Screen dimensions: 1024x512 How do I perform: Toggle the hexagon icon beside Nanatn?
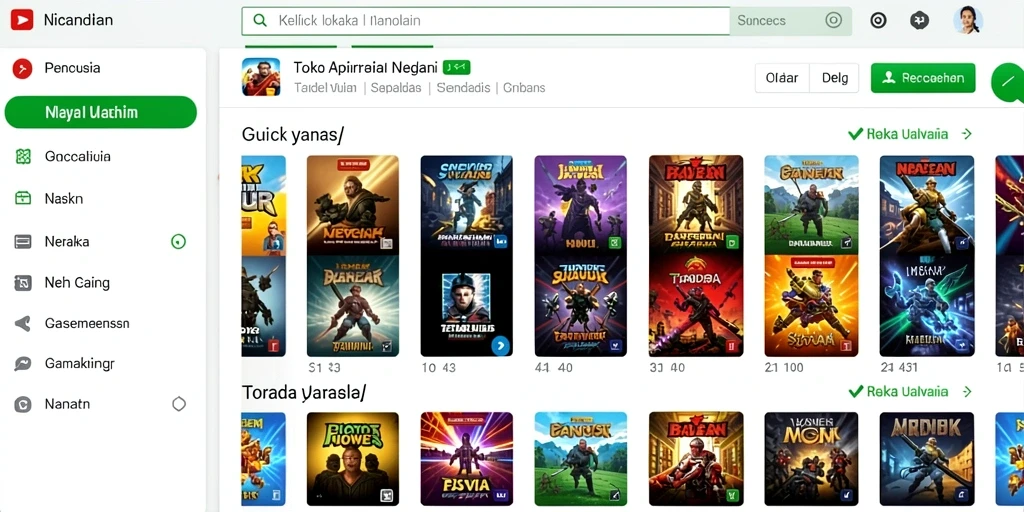click(x=179, y=404)
